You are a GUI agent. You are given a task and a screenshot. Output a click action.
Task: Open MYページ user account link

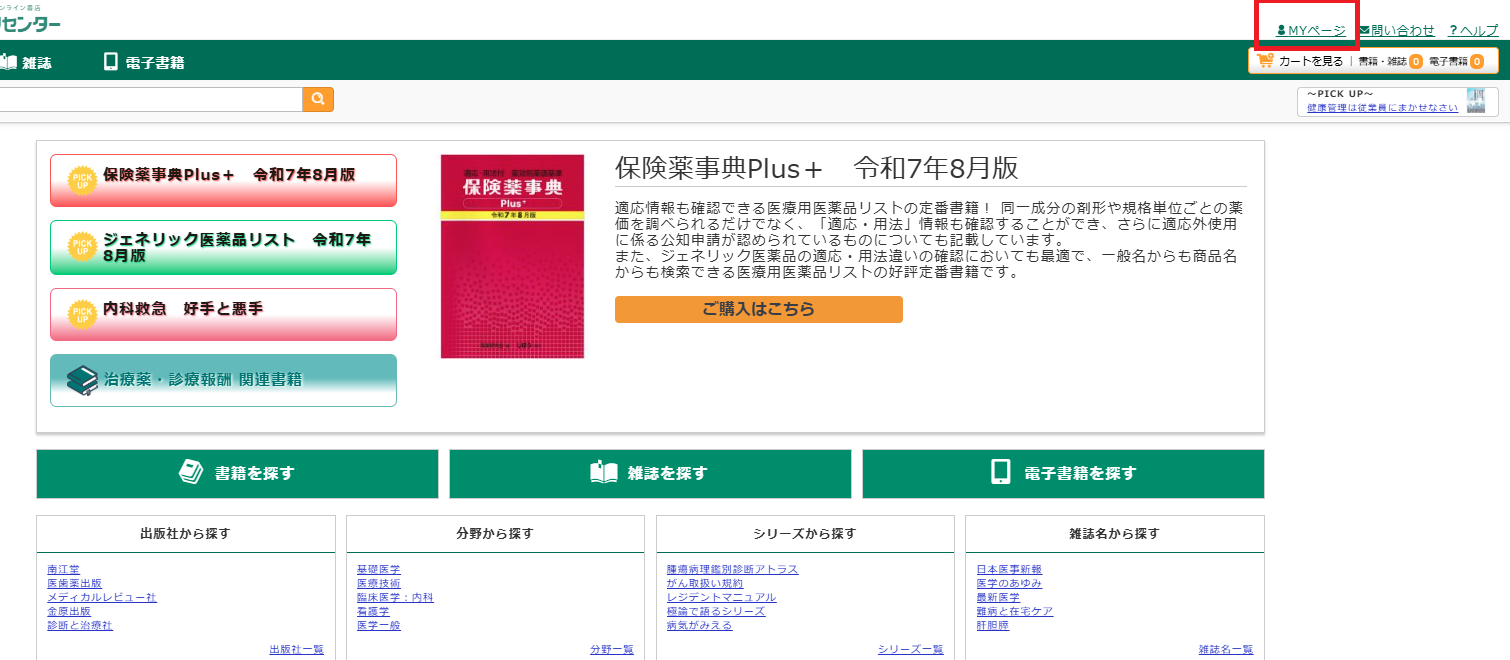point(1311,30)
